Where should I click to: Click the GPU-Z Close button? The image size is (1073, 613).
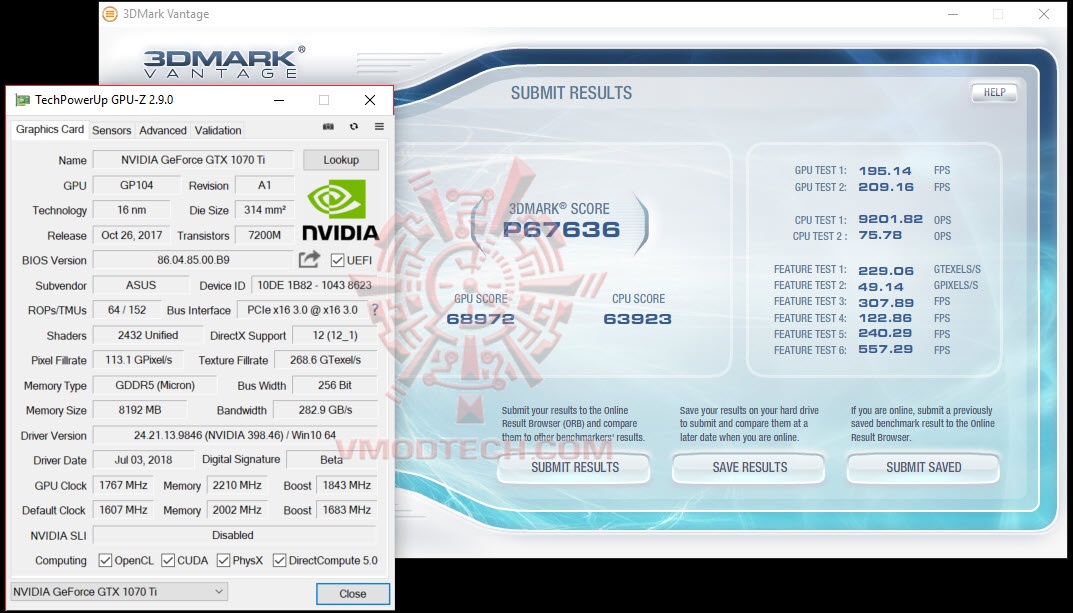[352, 594]
